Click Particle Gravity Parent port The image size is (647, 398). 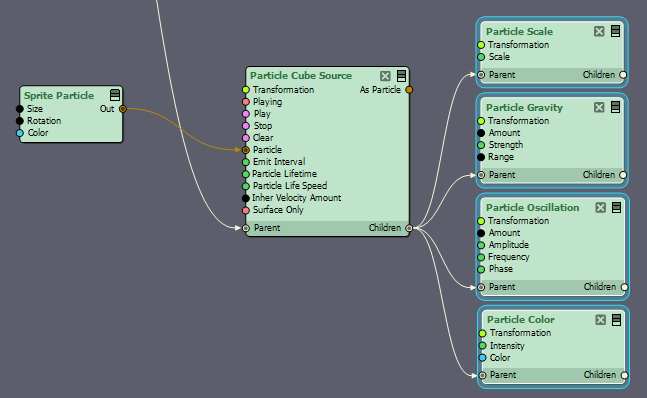click(481, 175)
